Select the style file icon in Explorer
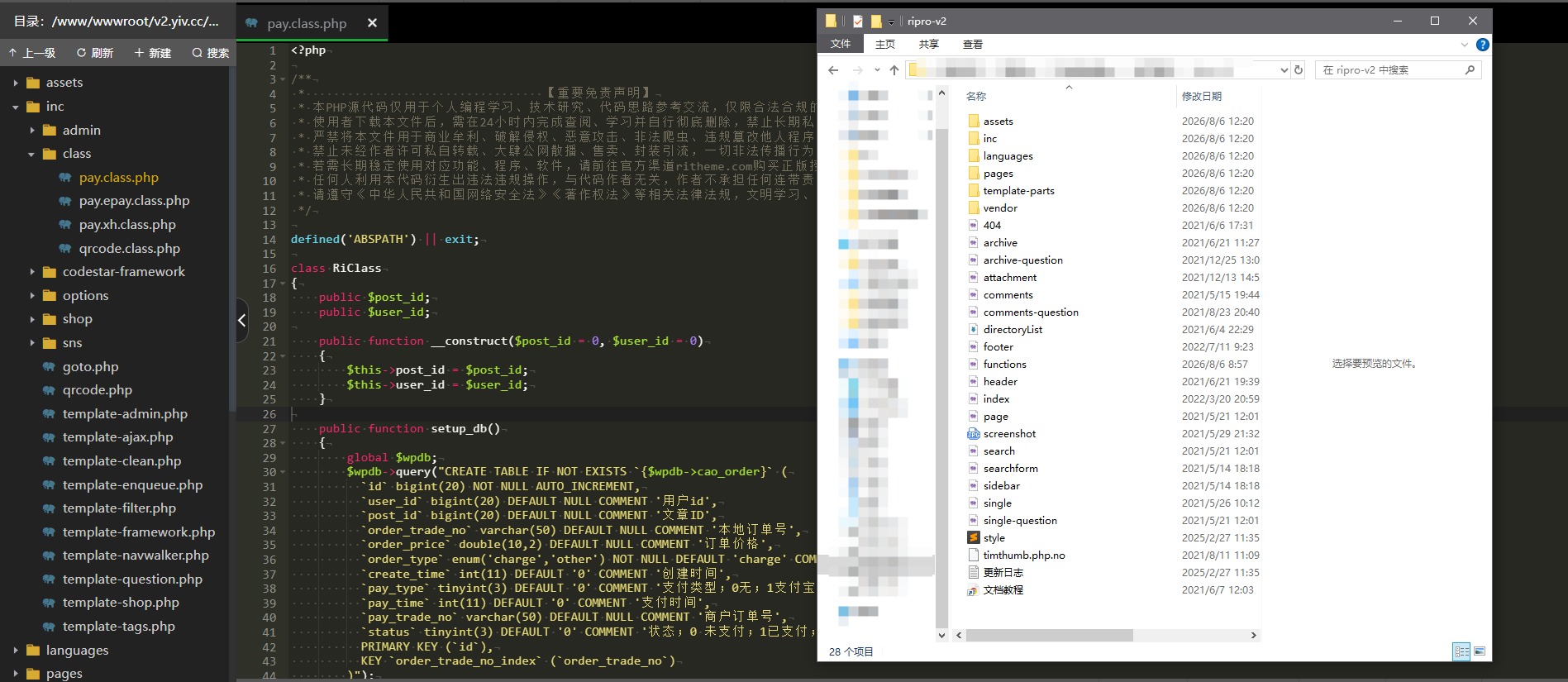Screen dimensions: 1568x682 point(974,538)
